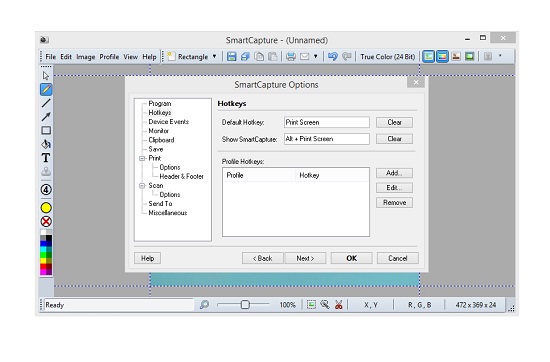The width and height of the screenshot is (550, 362).
Task: Open the Help menu in menu bar
Action: pyautogui.click(x=149, y=57)
